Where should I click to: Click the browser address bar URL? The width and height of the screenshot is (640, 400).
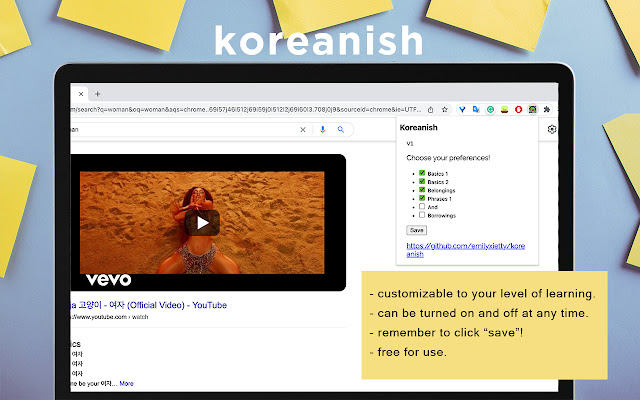(x=246, y=109)
